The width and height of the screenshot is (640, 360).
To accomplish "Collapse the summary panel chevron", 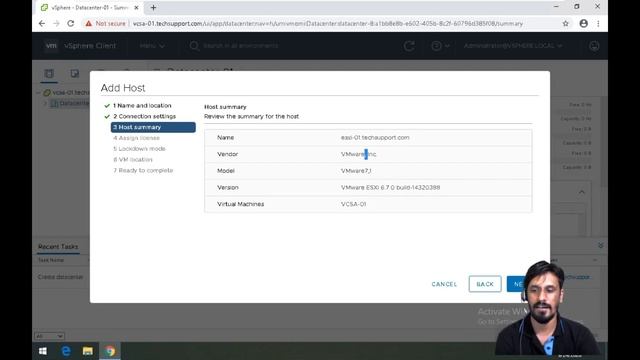I will (x=582, y=192).
